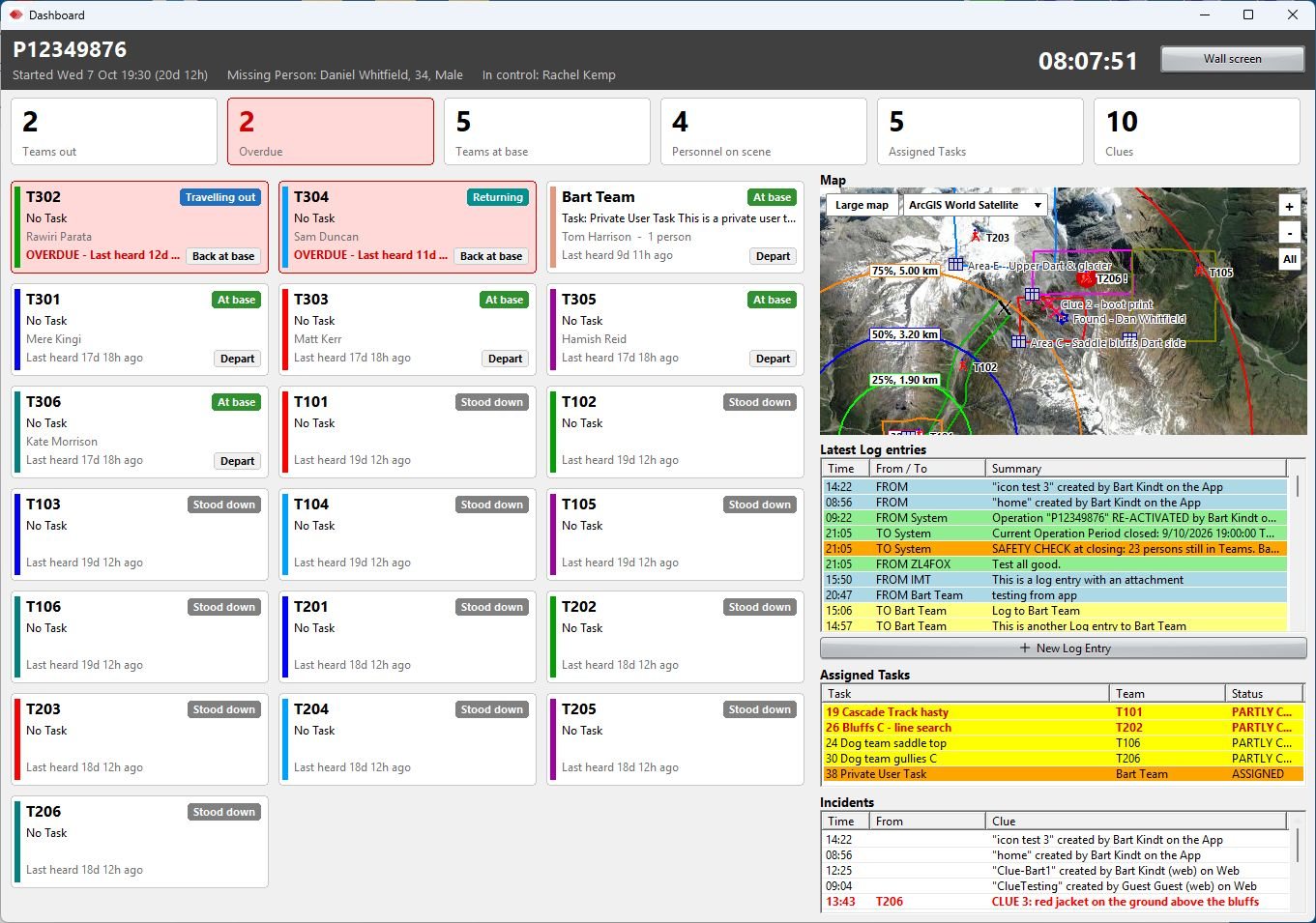Click Depart on team T301 card
This screenshot has height=923, width=1316.
pyautogui.click(x=237, y=359)
